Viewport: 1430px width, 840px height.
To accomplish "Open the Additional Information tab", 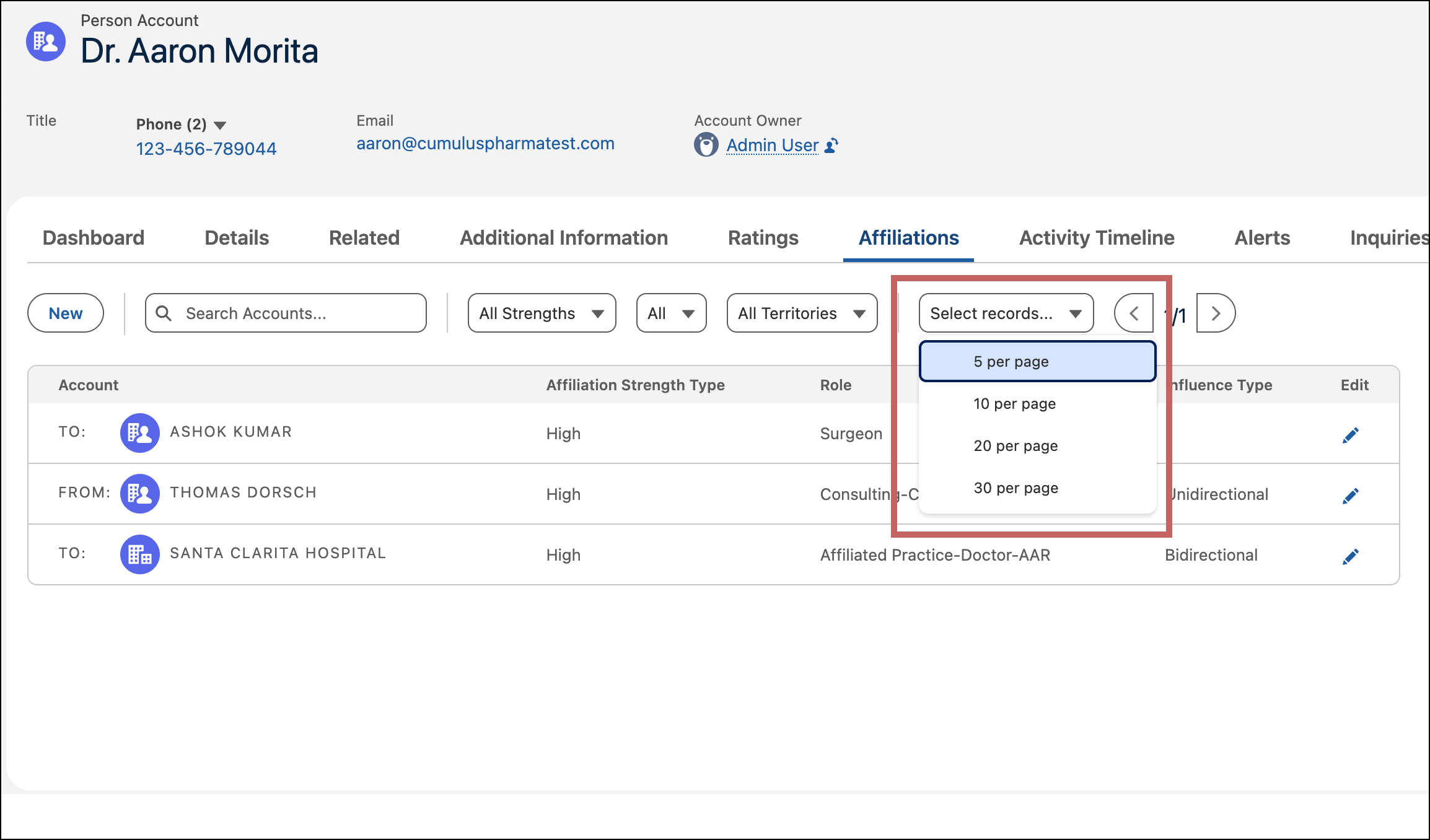I will point(564,238).
